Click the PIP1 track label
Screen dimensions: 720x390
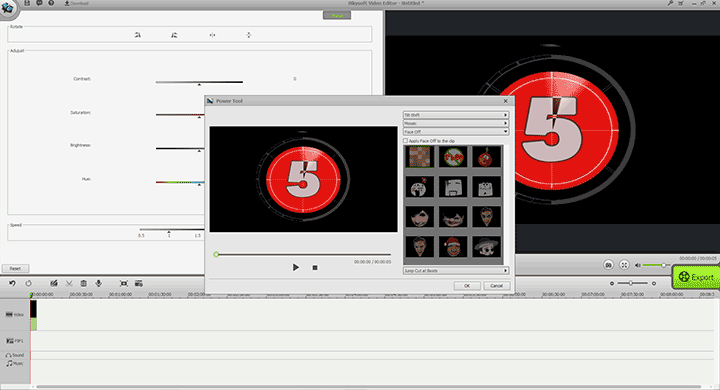click(x=15, y=341)
